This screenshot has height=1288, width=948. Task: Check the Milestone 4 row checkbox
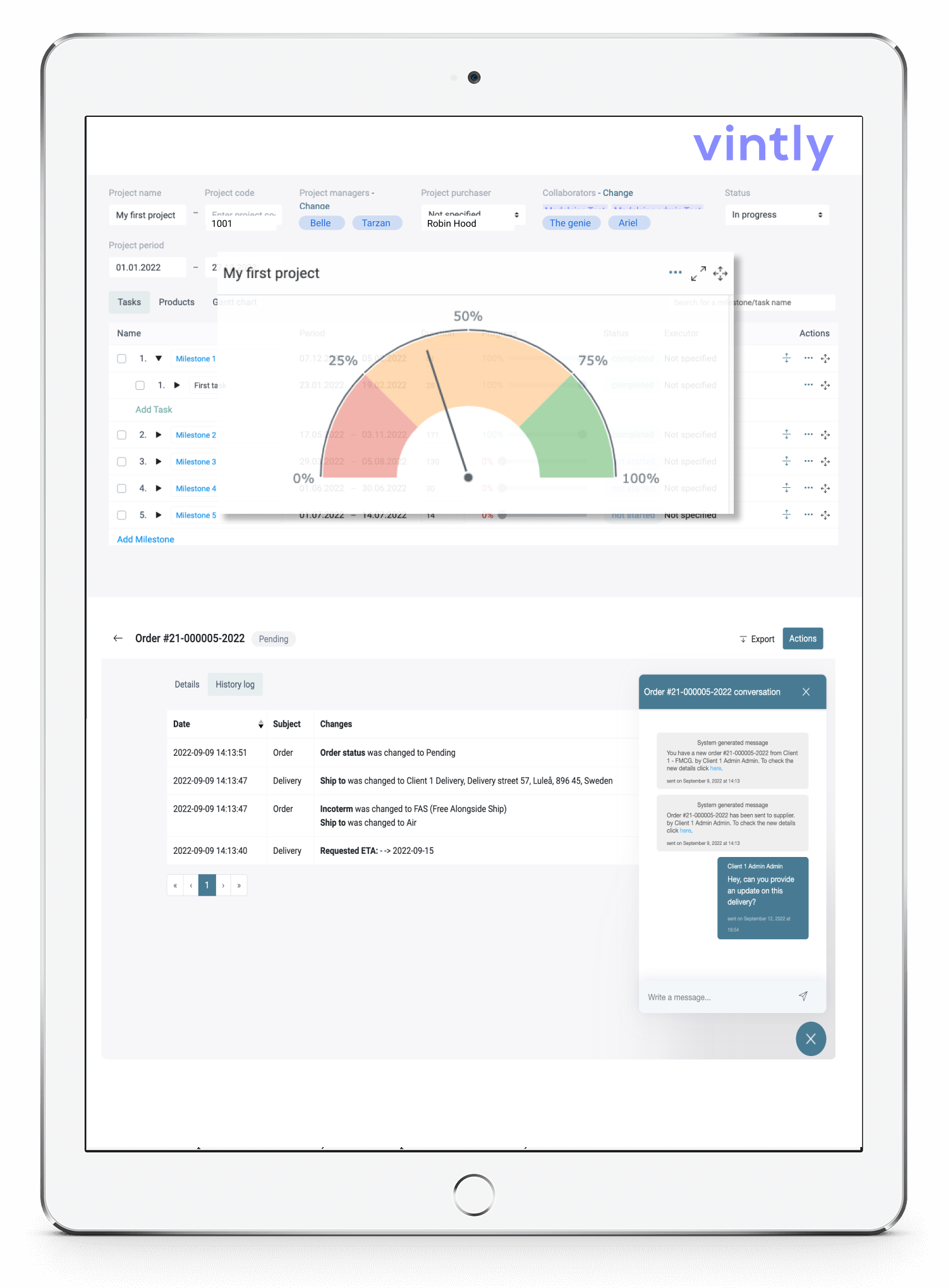121,488
